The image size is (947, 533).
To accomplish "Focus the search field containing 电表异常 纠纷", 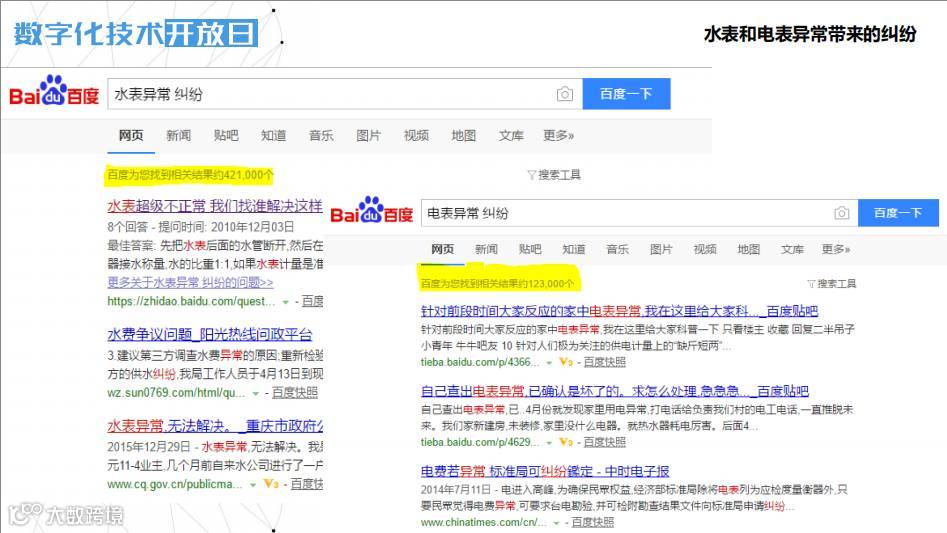I will point(639,213).
